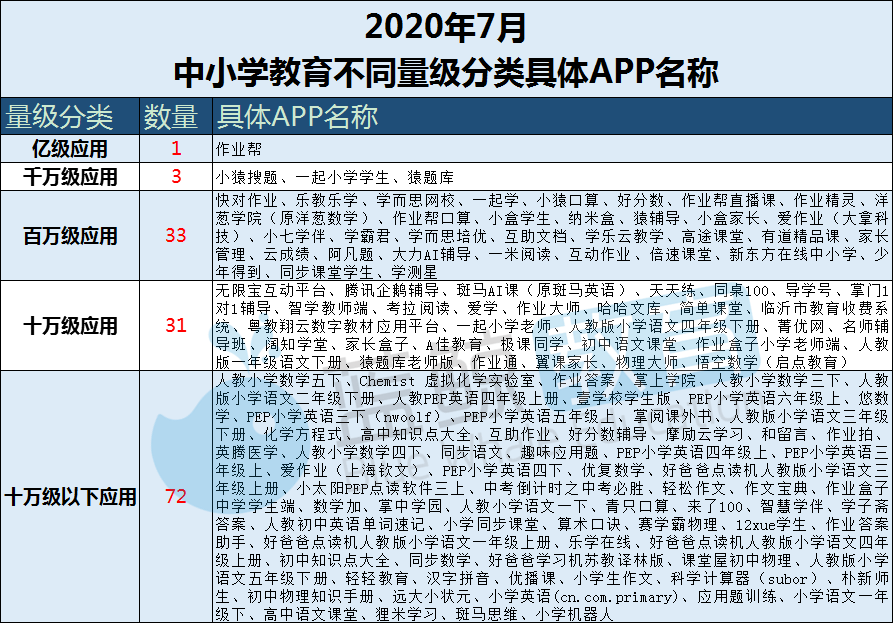Select the subtitle "中小学教育不同量级分类具体APP名称"
893x623 pixels.
coord(445,73)
